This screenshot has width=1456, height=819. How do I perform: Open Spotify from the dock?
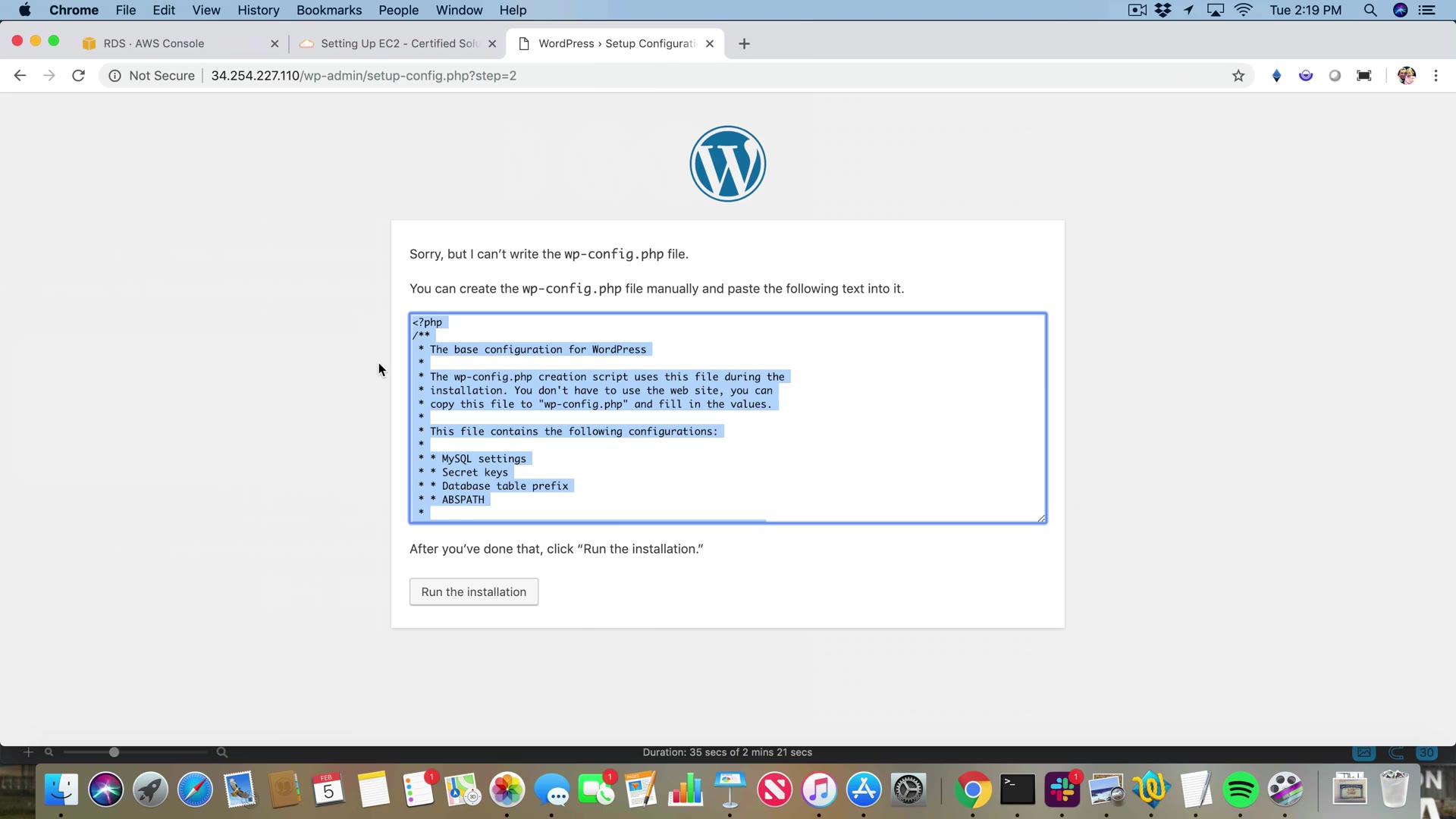(x=1241, y=790)
